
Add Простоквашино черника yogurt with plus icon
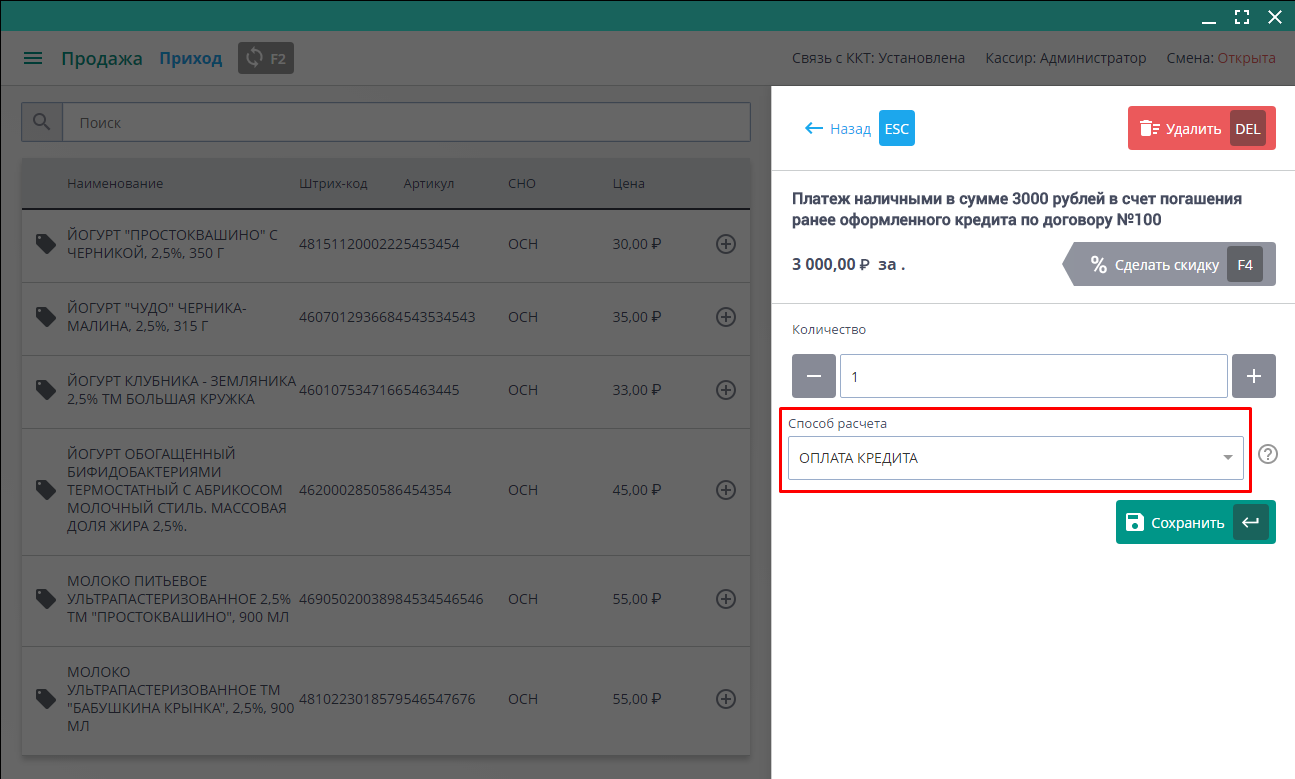point(726,244)
